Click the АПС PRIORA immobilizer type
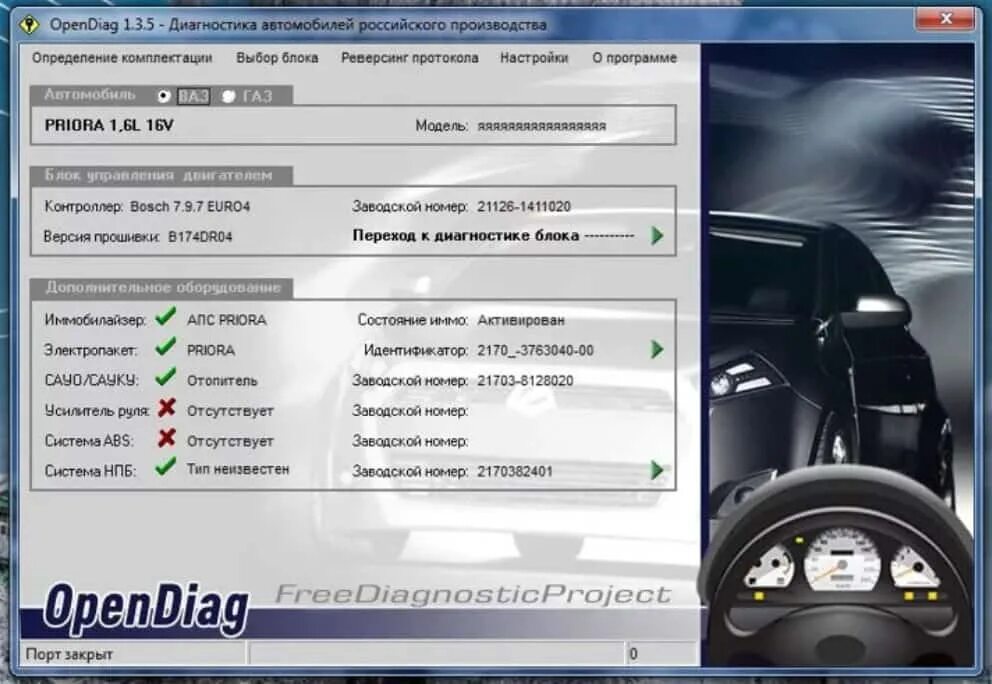Screen dimensions: 992x684 (226, 320)
